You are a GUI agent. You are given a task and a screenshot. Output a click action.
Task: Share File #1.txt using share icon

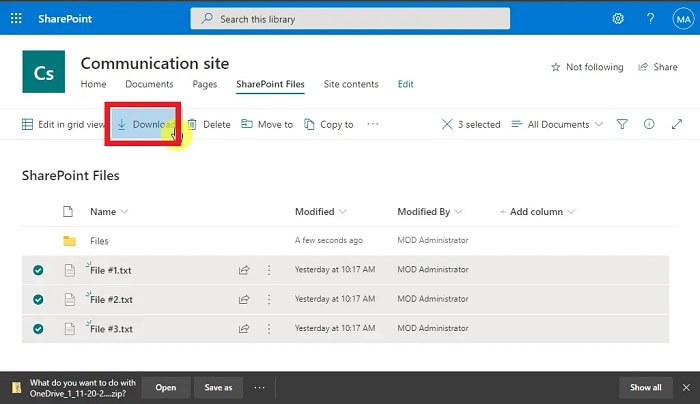click(x=243, y=270)
